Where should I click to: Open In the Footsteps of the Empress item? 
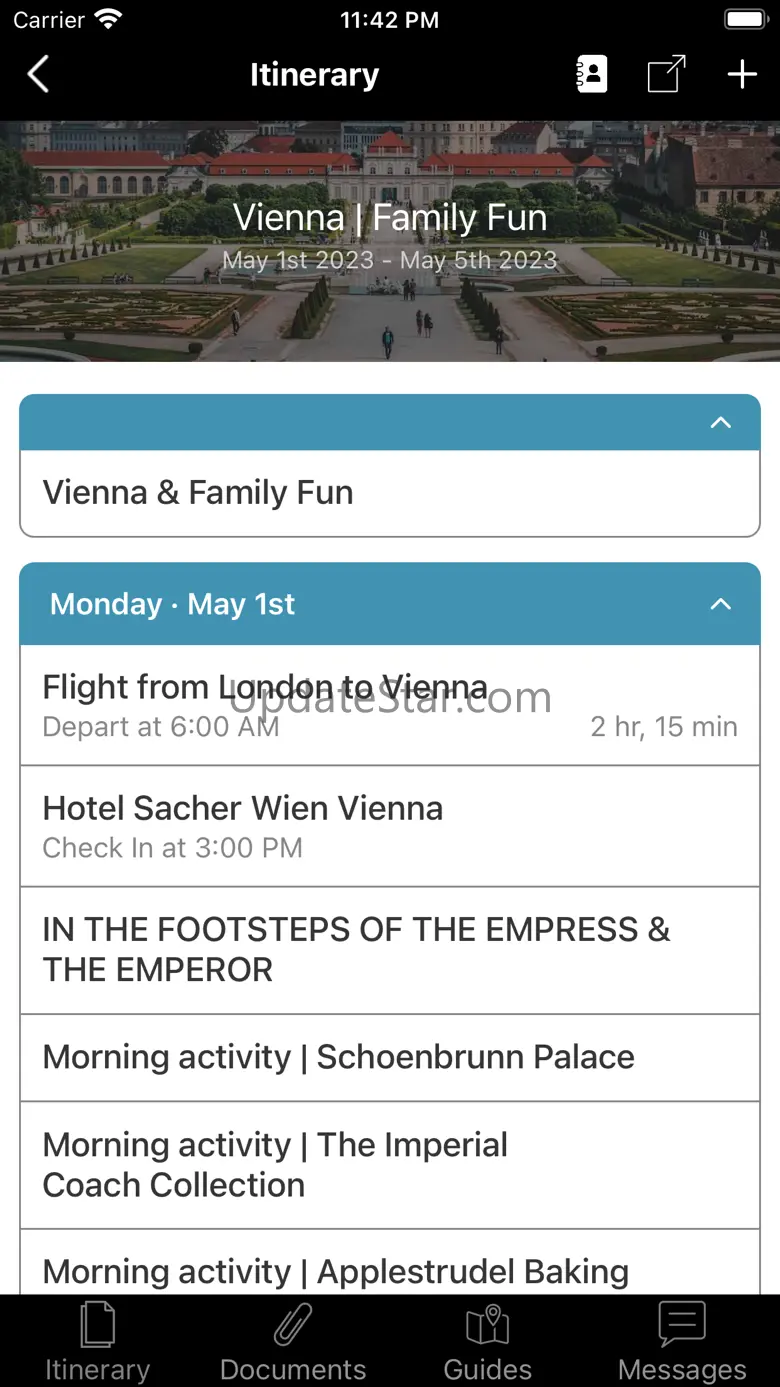coord(390,950)
